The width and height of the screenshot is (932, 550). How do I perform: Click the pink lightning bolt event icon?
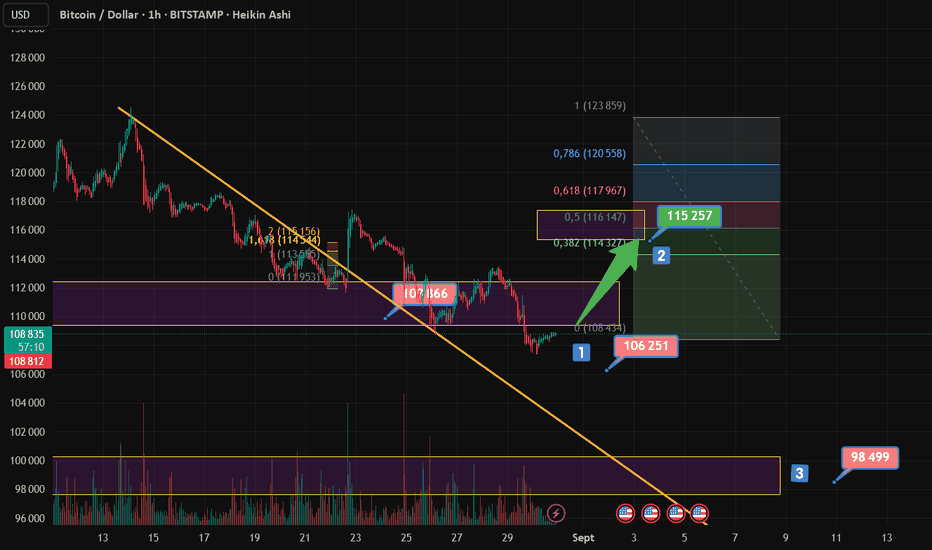(x=556, y=513)
